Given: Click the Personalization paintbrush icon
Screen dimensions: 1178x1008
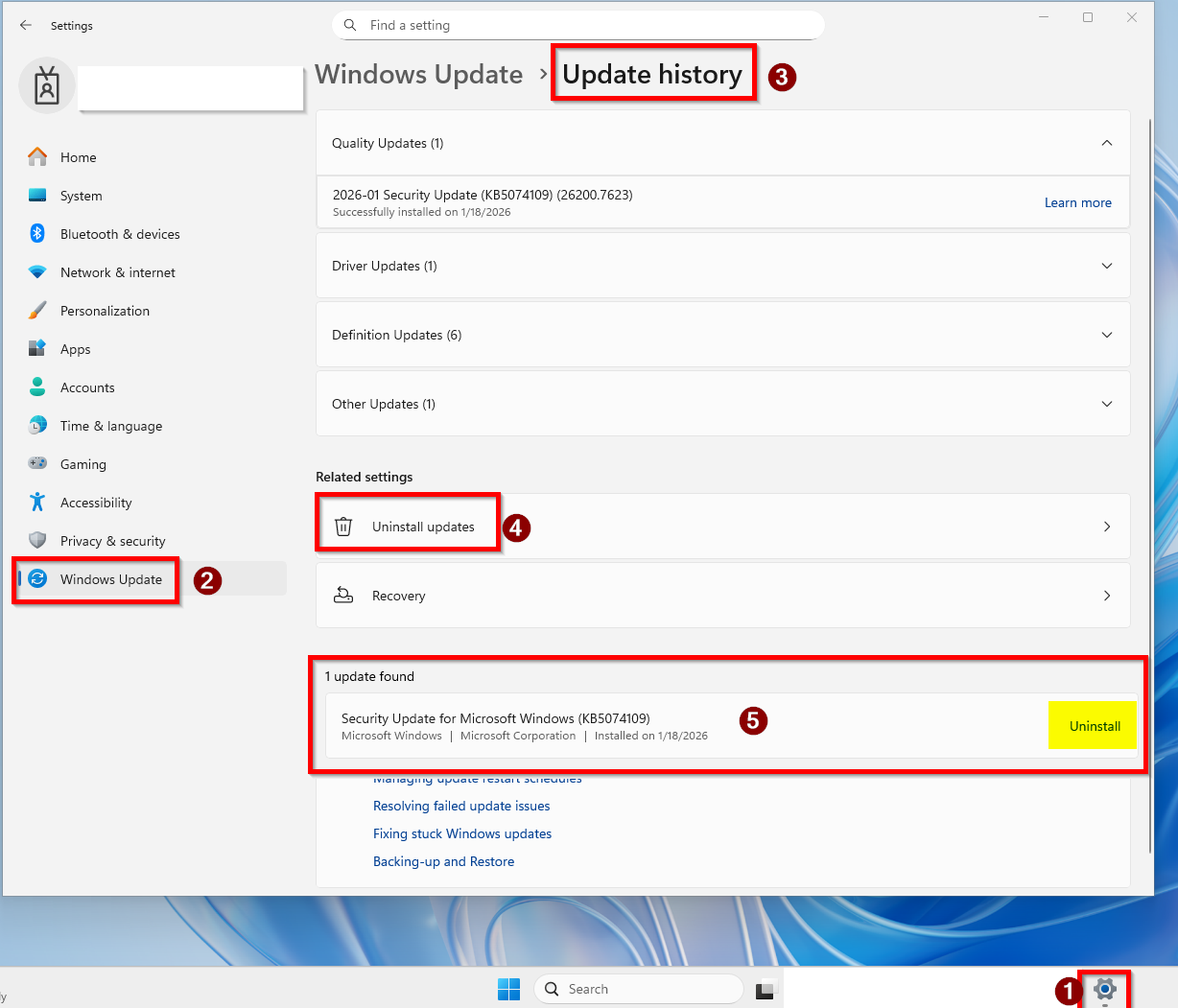Looking at the screenshot, I should tap(37, 310).
